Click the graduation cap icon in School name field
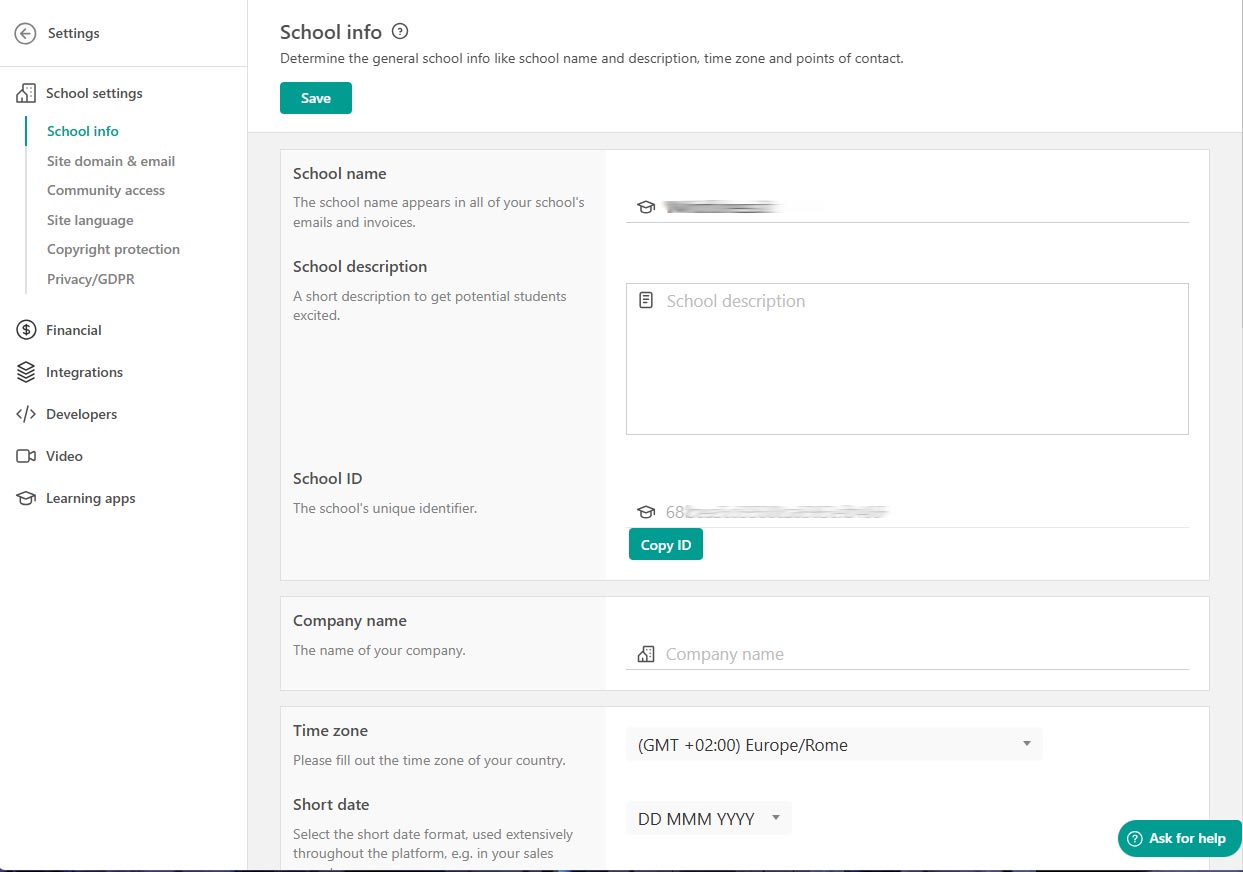The image size is (1243, 872). pyautogui.click(x=646, y=206)
